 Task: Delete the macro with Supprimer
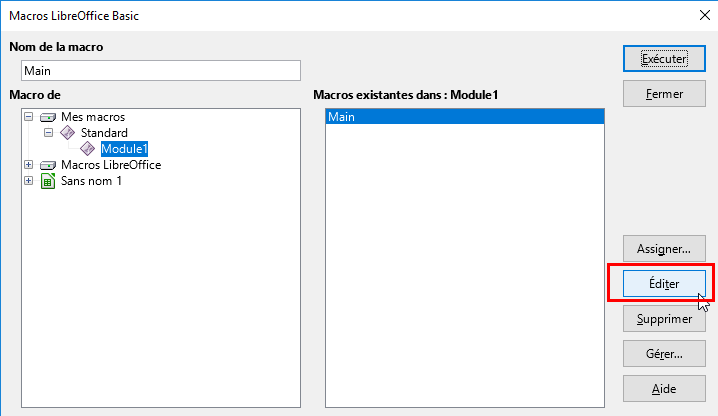click(x=664, y=319)
